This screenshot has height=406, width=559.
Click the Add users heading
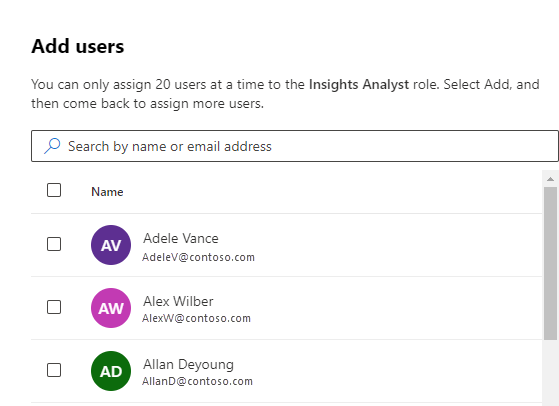point(78,46)
